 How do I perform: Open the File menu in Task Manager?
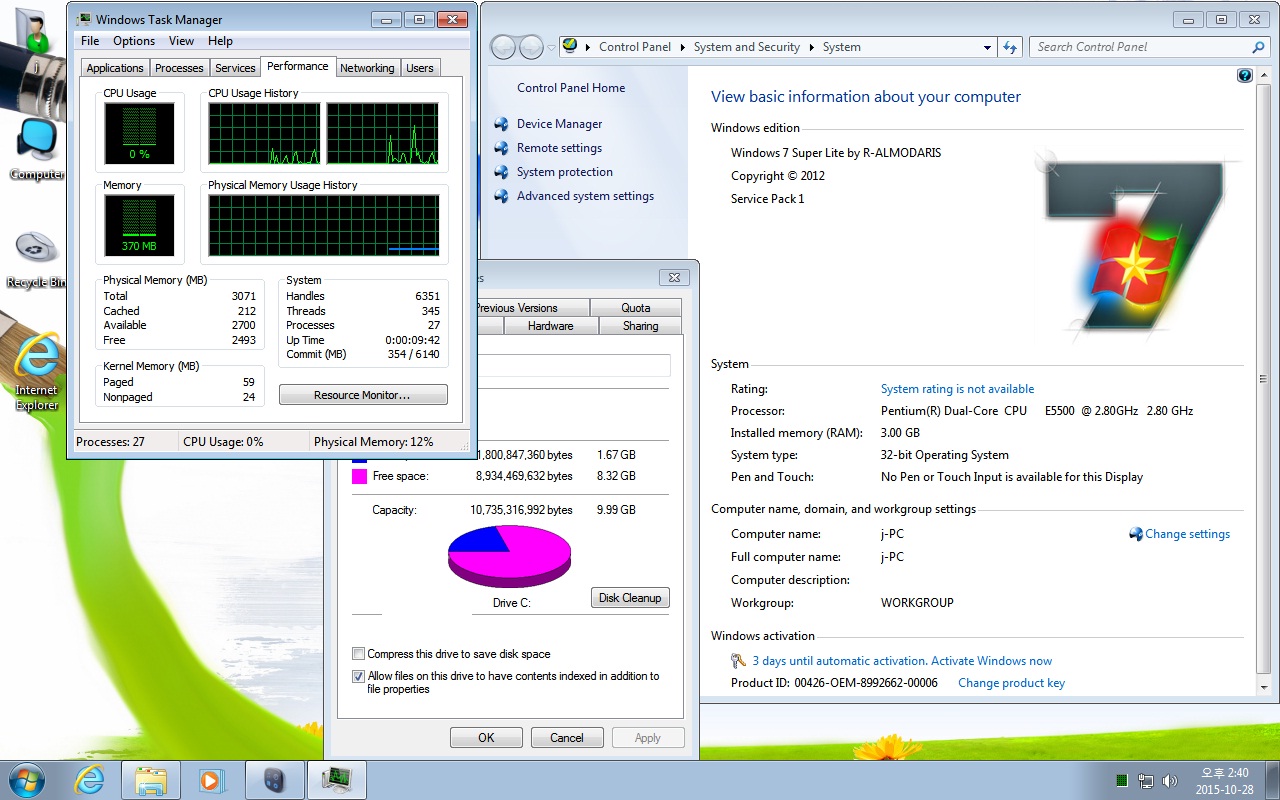coord(90,41)
